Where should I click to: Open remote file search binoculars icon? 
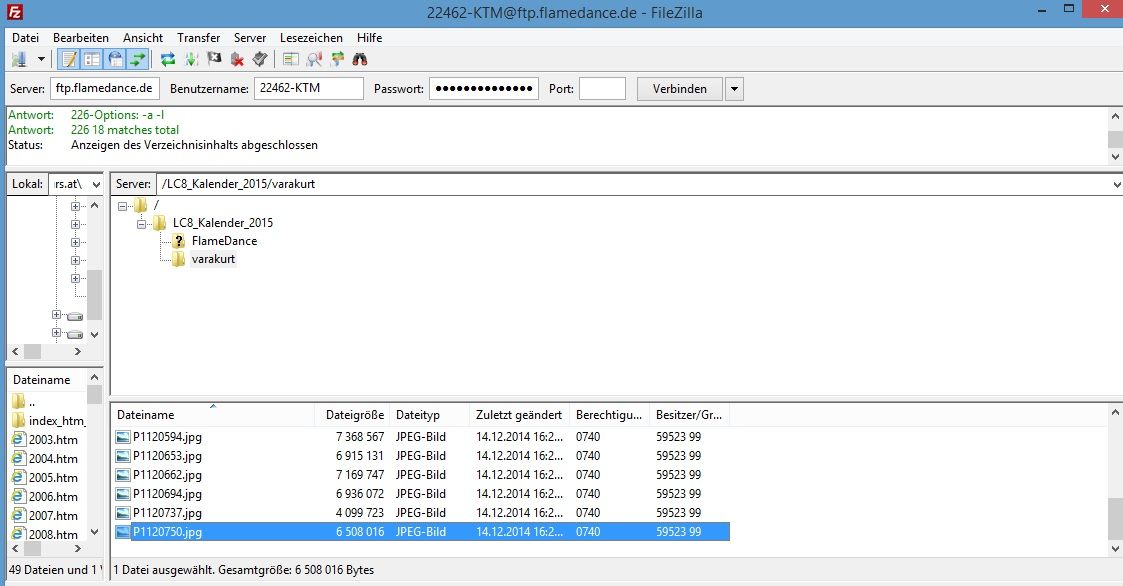tap(360, 60)
